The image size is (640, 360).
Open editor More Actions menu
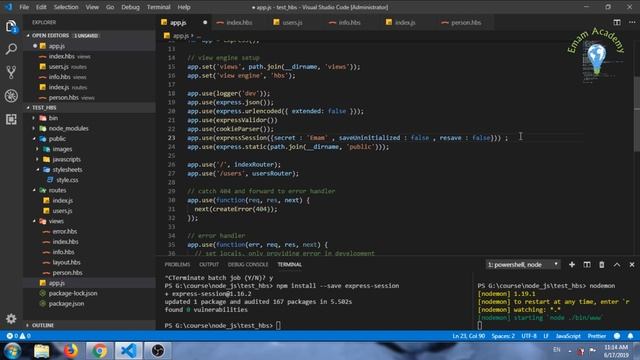631,22
